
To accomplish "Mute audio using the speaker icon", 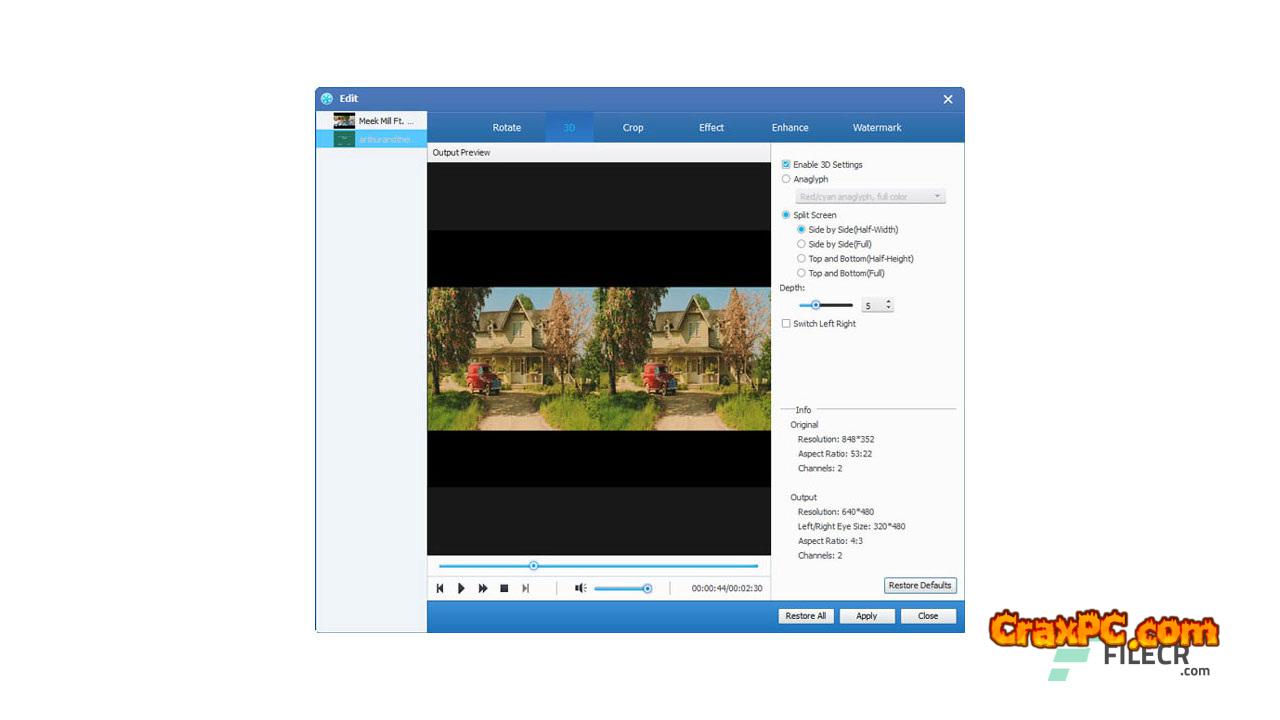I will [580, 589].
